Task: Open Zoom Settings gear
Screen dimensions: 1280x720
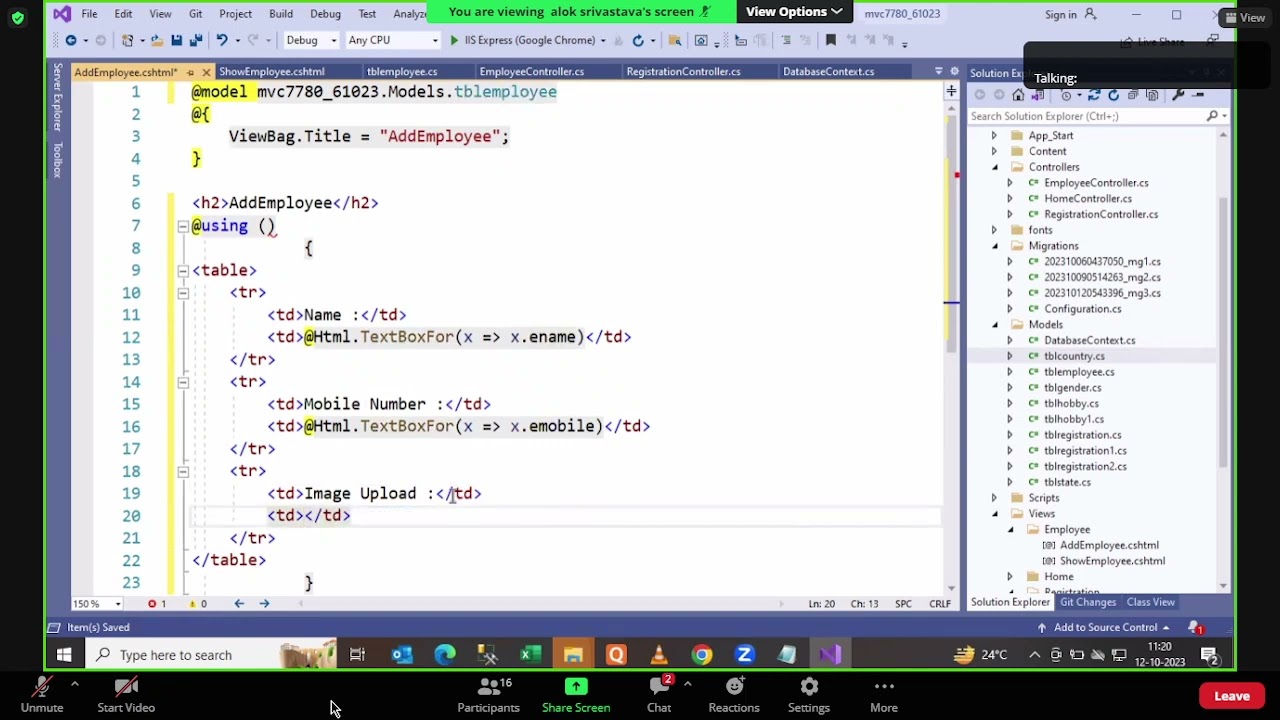Action: (x=809, y=695)
